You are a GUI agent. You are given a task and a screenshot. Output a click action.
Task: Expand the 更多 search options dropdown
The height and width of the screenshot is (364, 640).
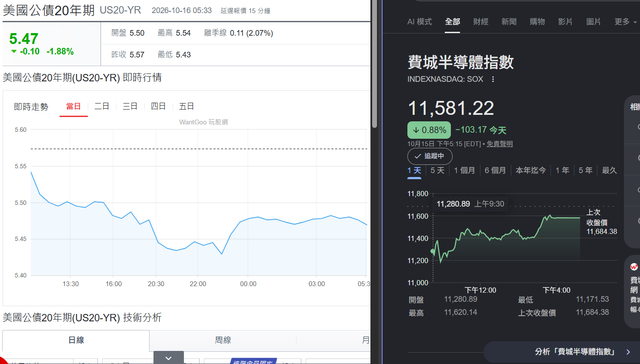coord(625,22)
